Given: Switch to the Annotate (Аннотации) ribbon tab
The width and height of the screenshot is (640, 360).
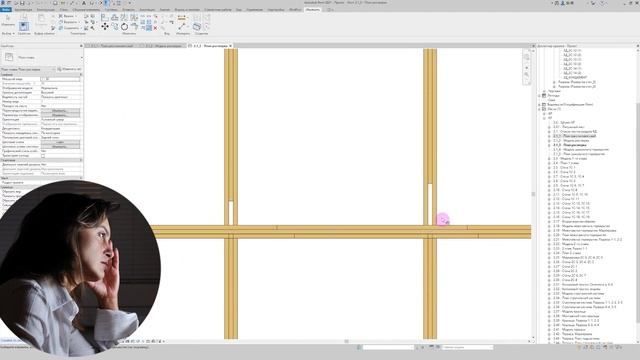Looking at the screenshot, I should click(x=147, y=9).
